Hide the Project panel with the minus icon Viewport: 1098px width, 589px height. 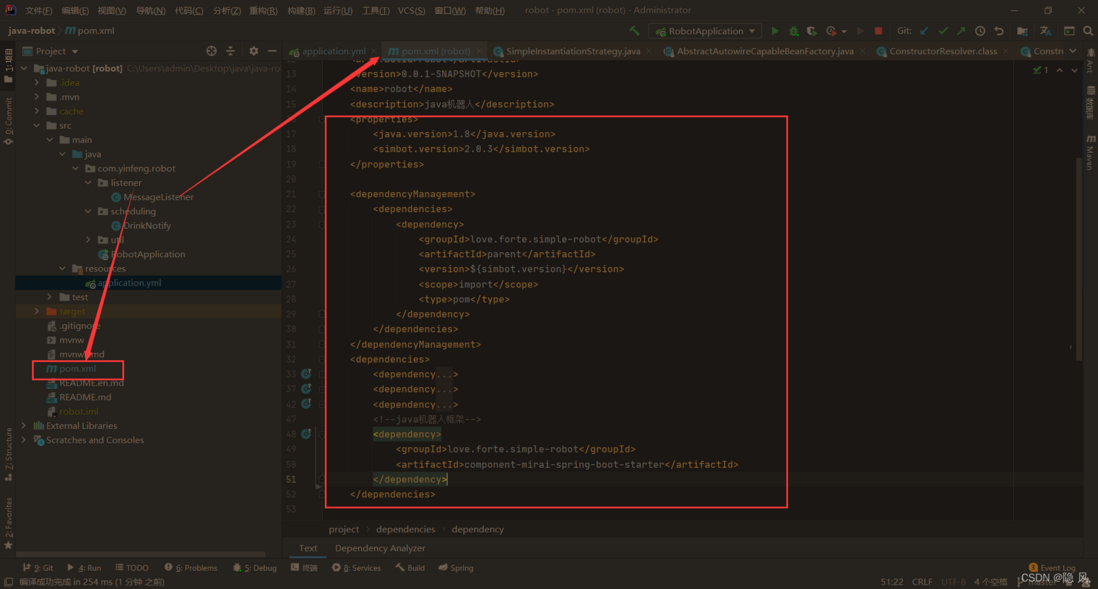click(x=272, y=51)
